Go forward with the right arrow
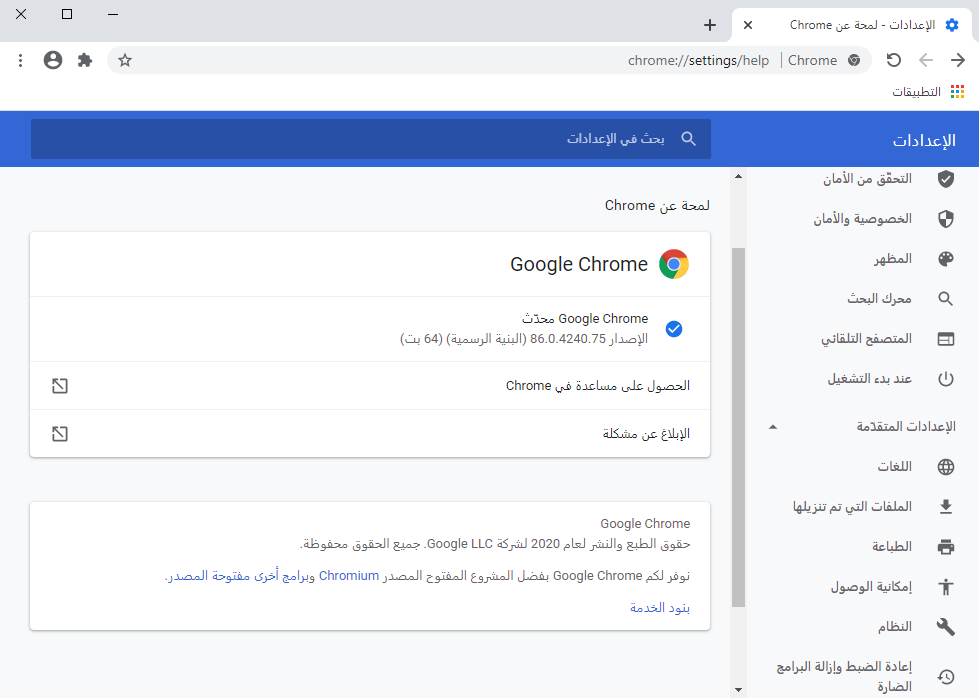 pos(958,61)
